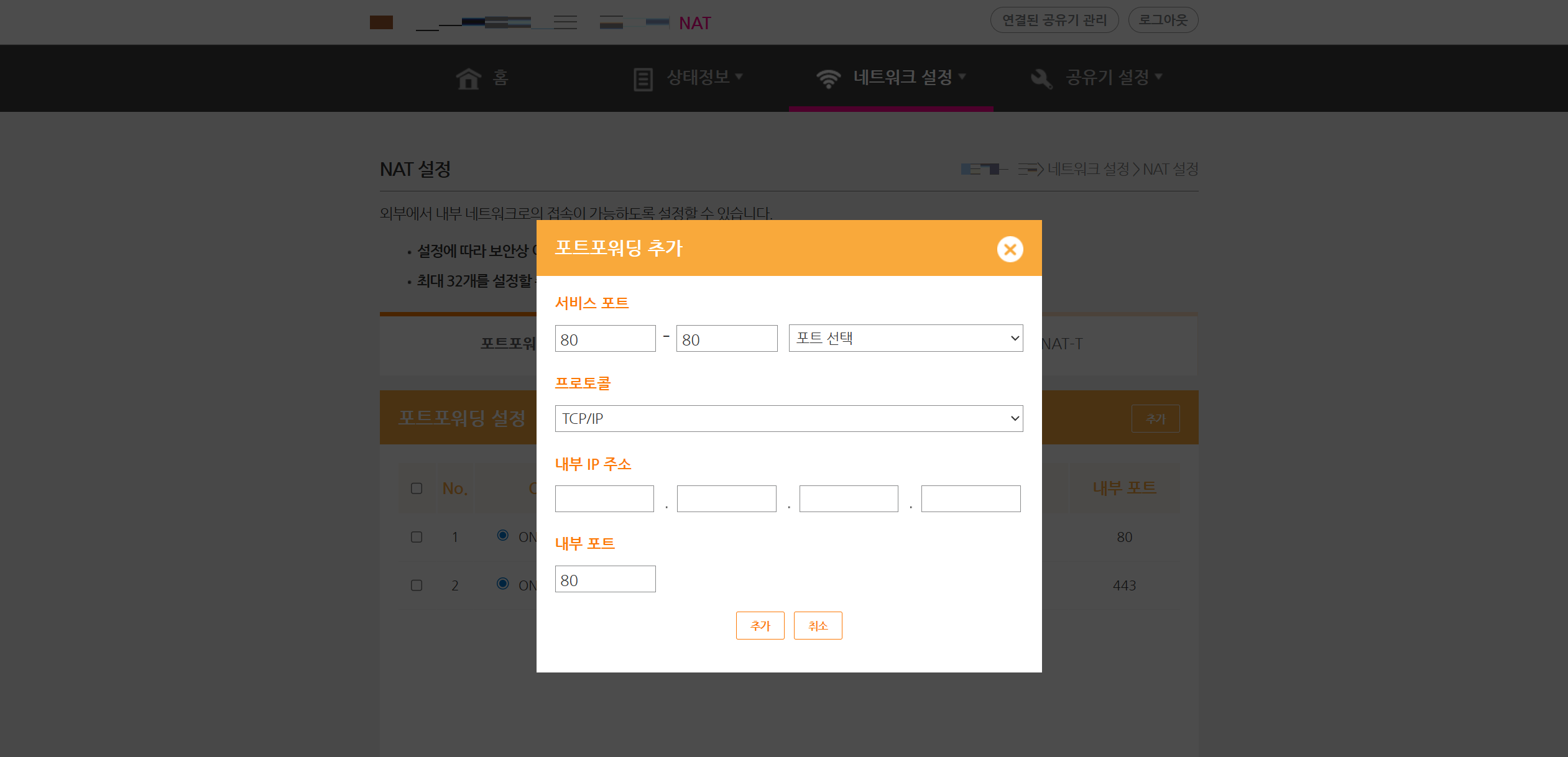Screen dimensions: 1568x757
Task: Check the row 1 checkbox
Action: 417,537
